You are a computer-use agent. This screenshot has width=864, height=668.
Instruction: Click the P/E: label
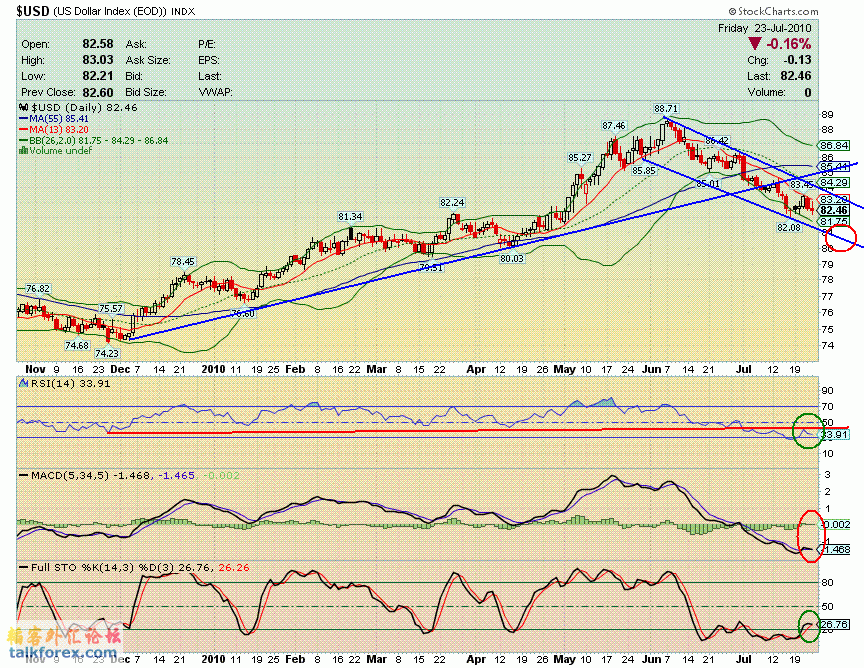207,45
